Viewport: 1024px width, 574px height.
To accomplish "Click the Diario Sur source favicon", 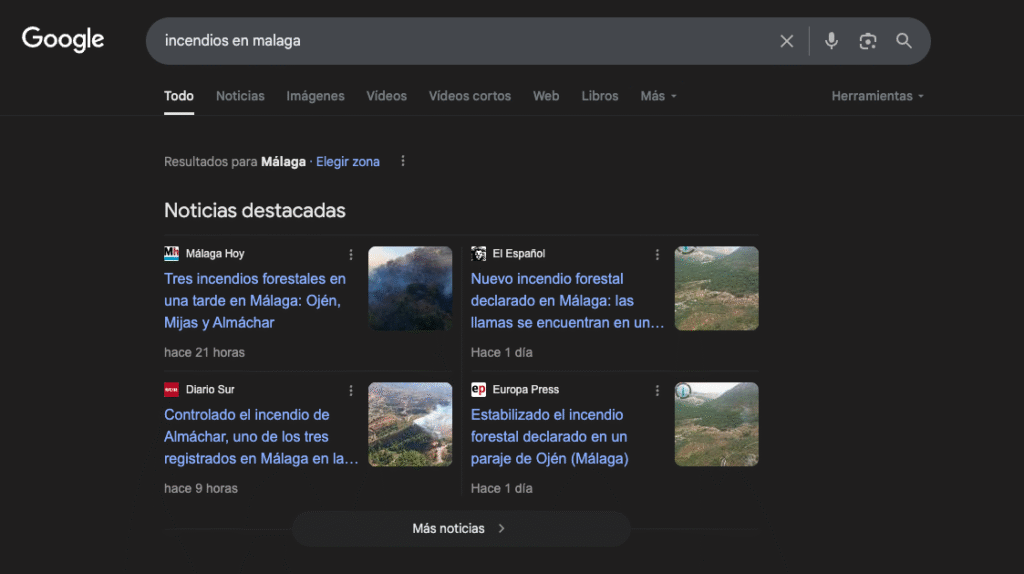I will click(x=171, y=389).
